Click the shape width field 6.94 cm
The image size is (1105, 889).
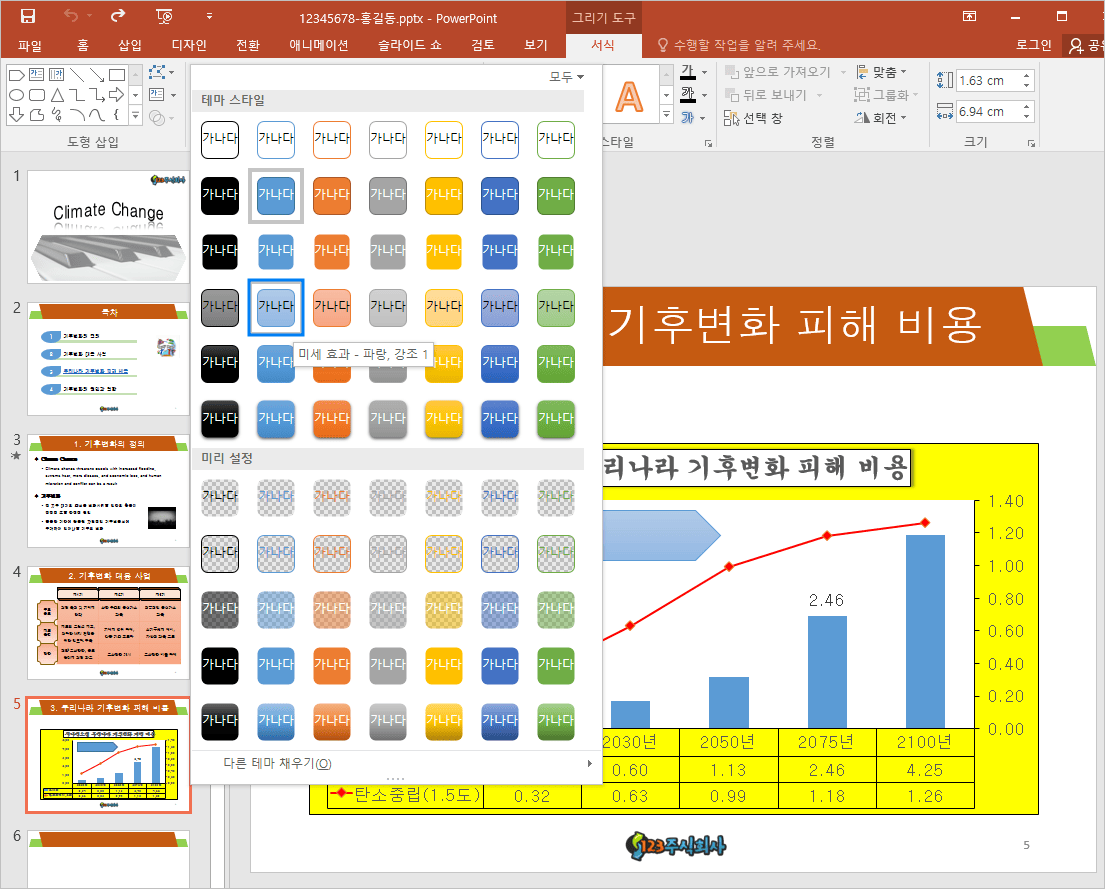click(987, 111)
